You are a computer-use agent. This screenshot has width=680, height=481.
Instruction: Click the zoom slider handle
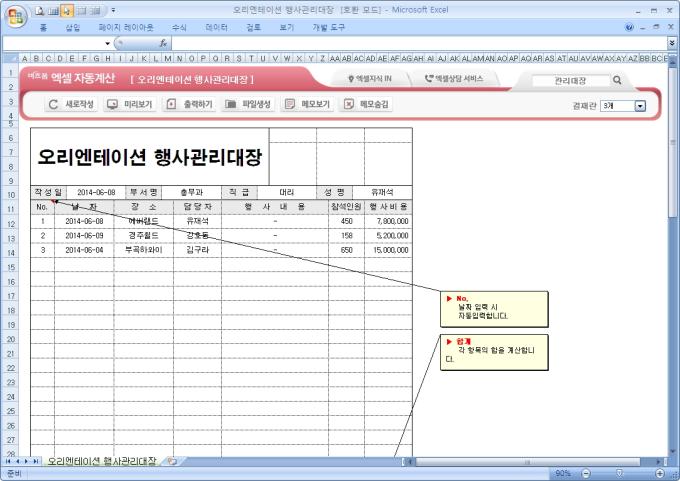point(619,473)
